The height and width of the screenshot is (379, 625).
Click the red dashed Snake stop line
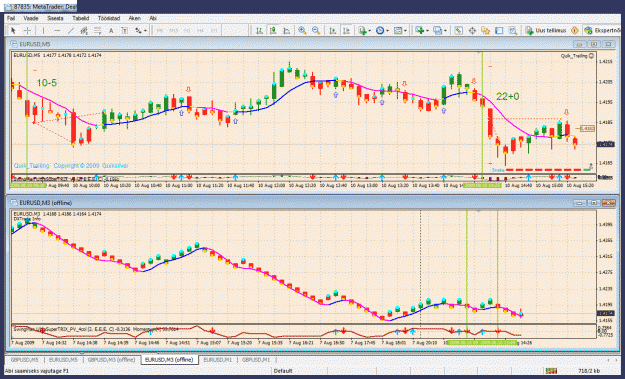(543, 170)
